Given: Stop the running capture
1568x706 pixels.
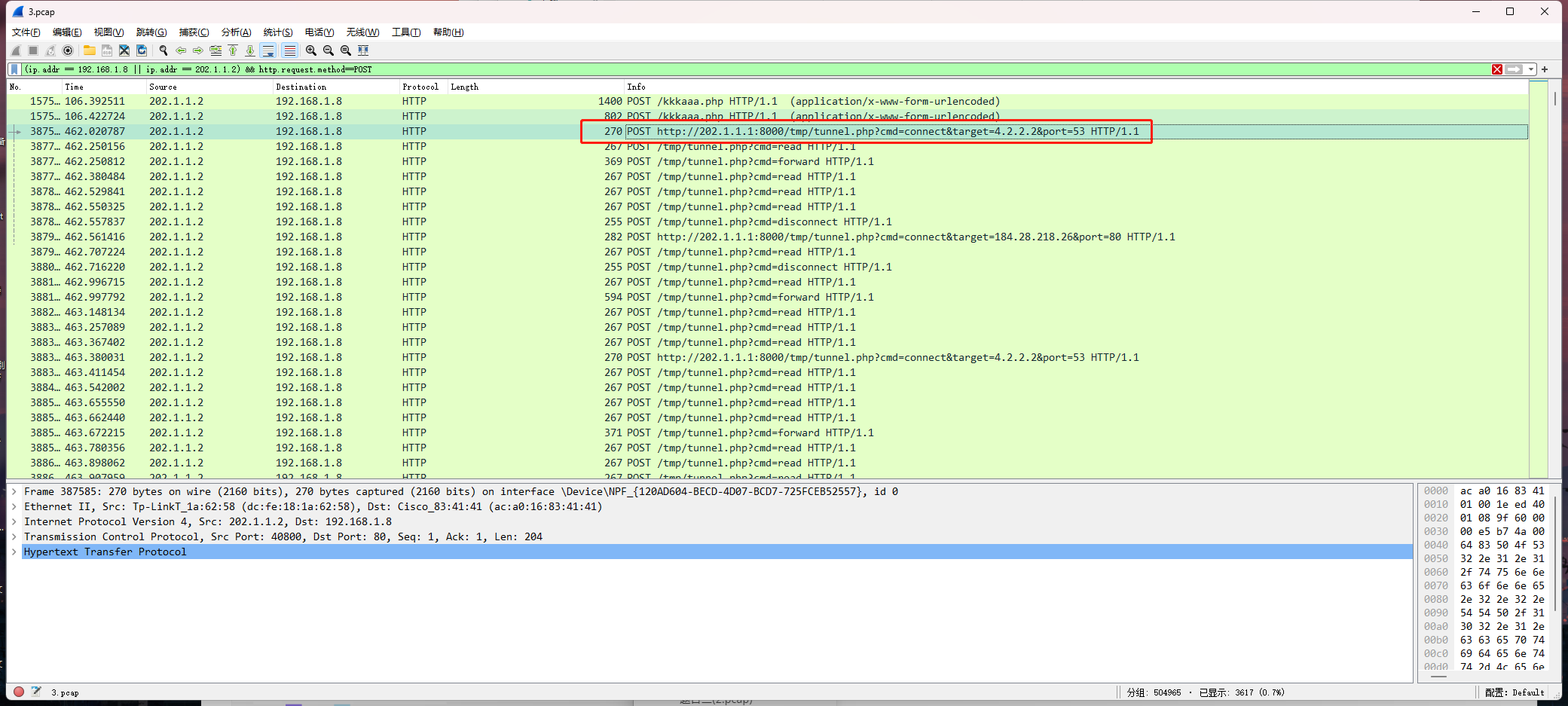Looking at the screenshot, I should [33, 50].
